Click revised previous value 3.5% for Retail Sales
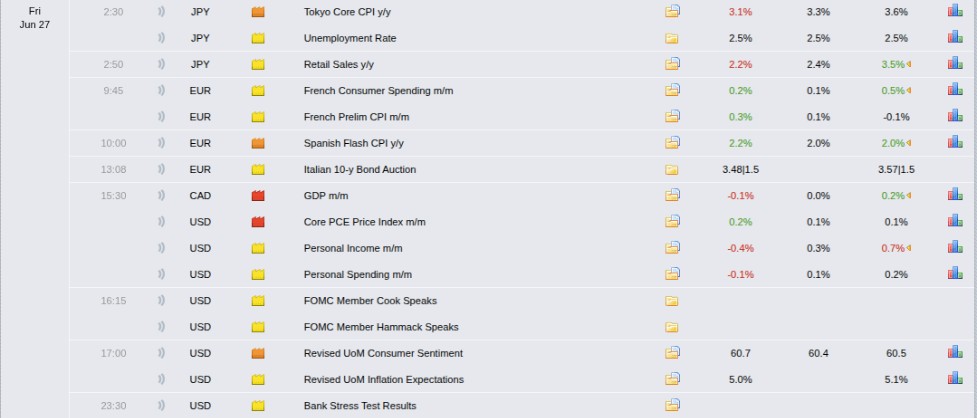This screenshot has width=977, height=418. click(x=895, y=64)
